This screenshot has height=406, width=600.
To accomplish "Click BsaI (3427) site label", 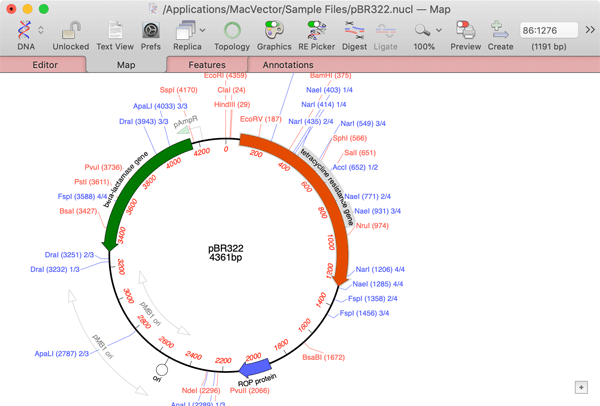I will [78, 211].
